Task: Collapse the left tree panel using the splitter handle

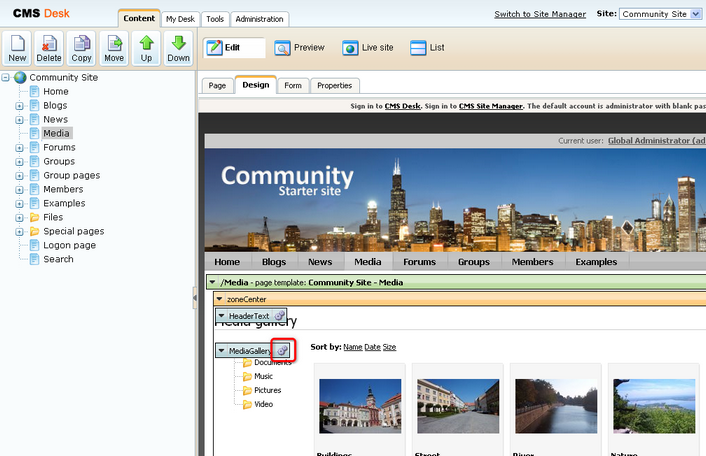Action: pyautogui.click(x=195, y=298)
